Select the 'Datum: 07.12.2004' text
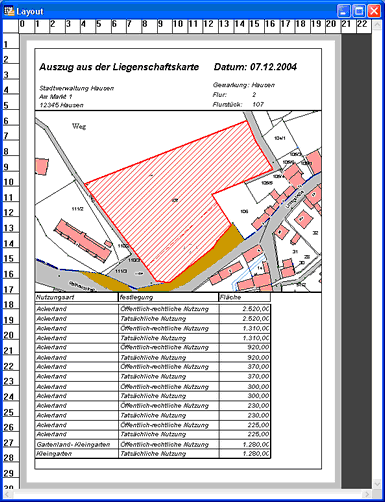 [x=255, y=67]
